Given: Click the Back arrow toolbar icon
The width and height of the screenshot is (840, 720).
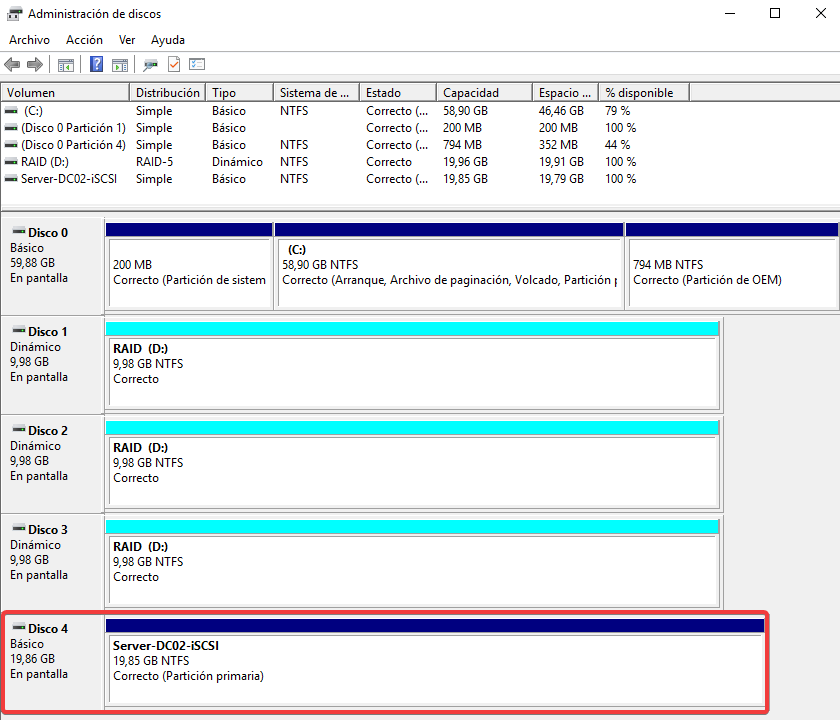Looking at the screenshot, I should [x=12, y=65].
